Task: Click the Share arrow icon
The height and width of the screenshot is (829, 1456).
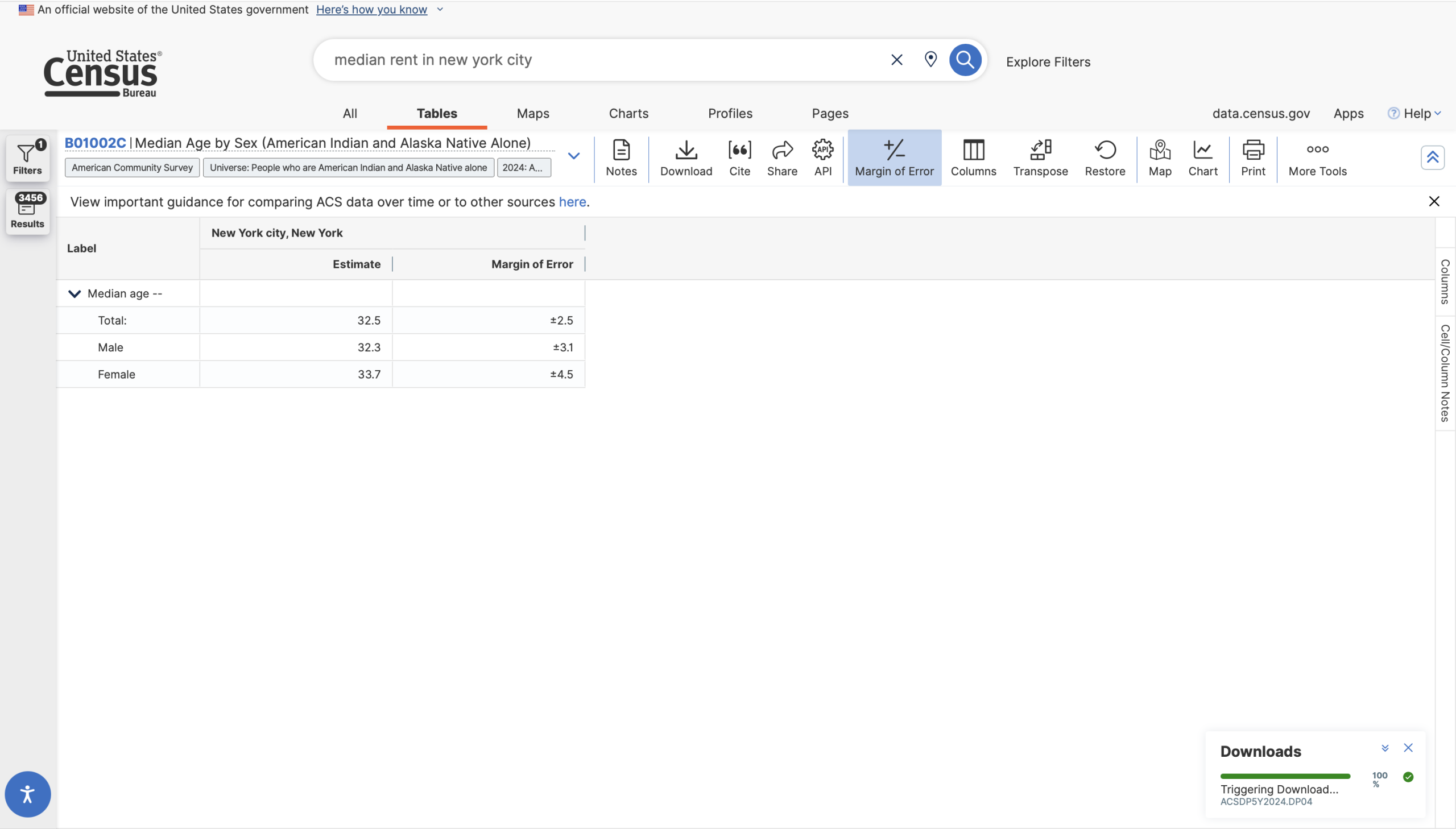Action: pos(781,157)
